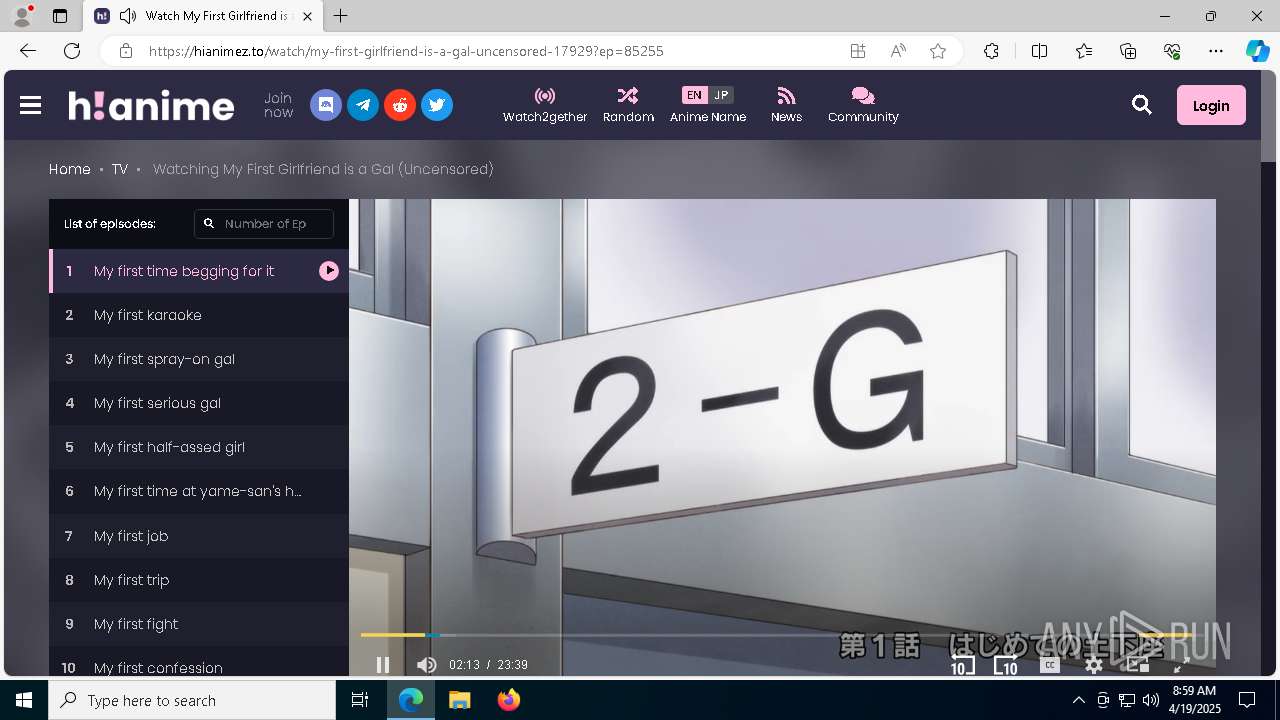Select episode 5 My first half-assed girl
This screenshot has height=720, width=1280.
pos(199,447)
